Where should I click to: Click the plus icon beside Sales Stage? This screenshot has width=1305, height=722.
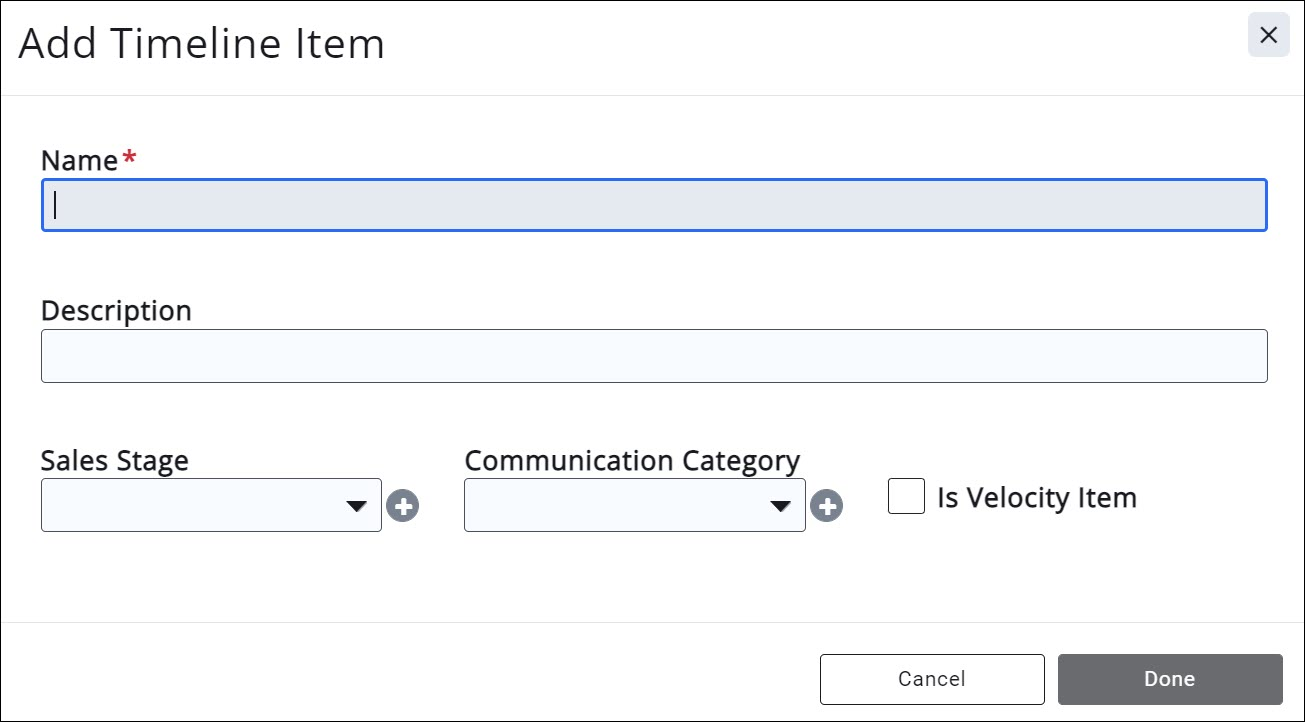point(403,507)
